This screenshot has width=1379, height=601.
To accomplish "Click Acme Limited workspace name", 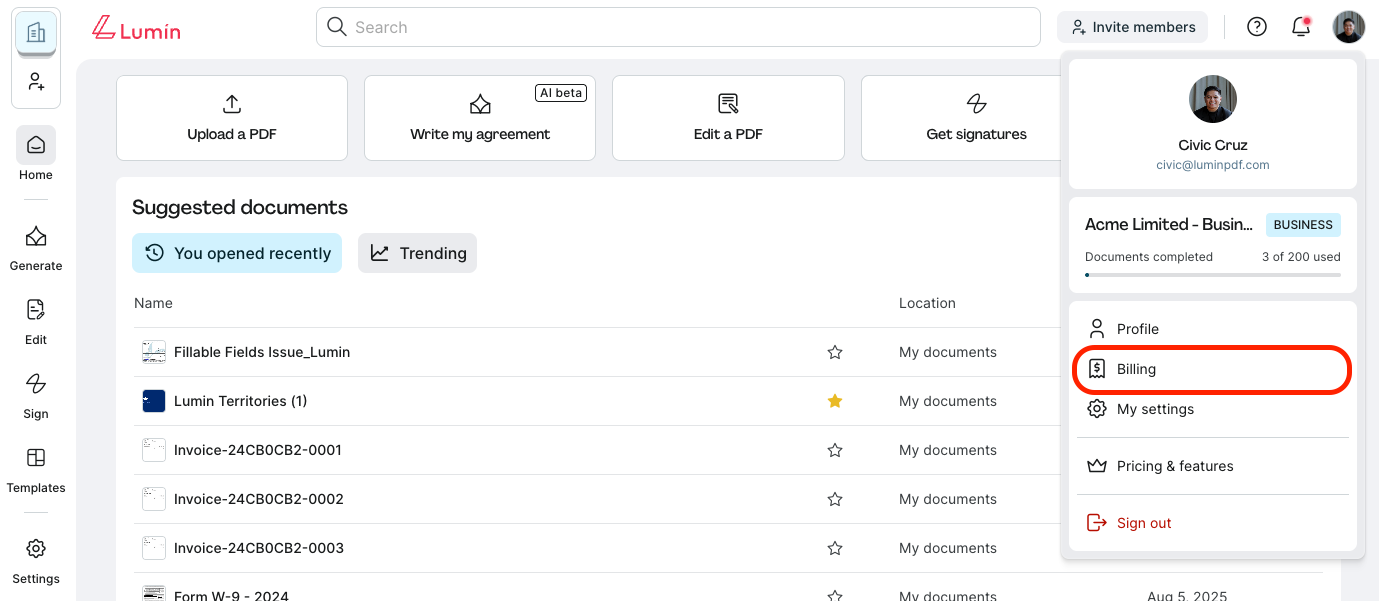I will (x=1169, y=225).
